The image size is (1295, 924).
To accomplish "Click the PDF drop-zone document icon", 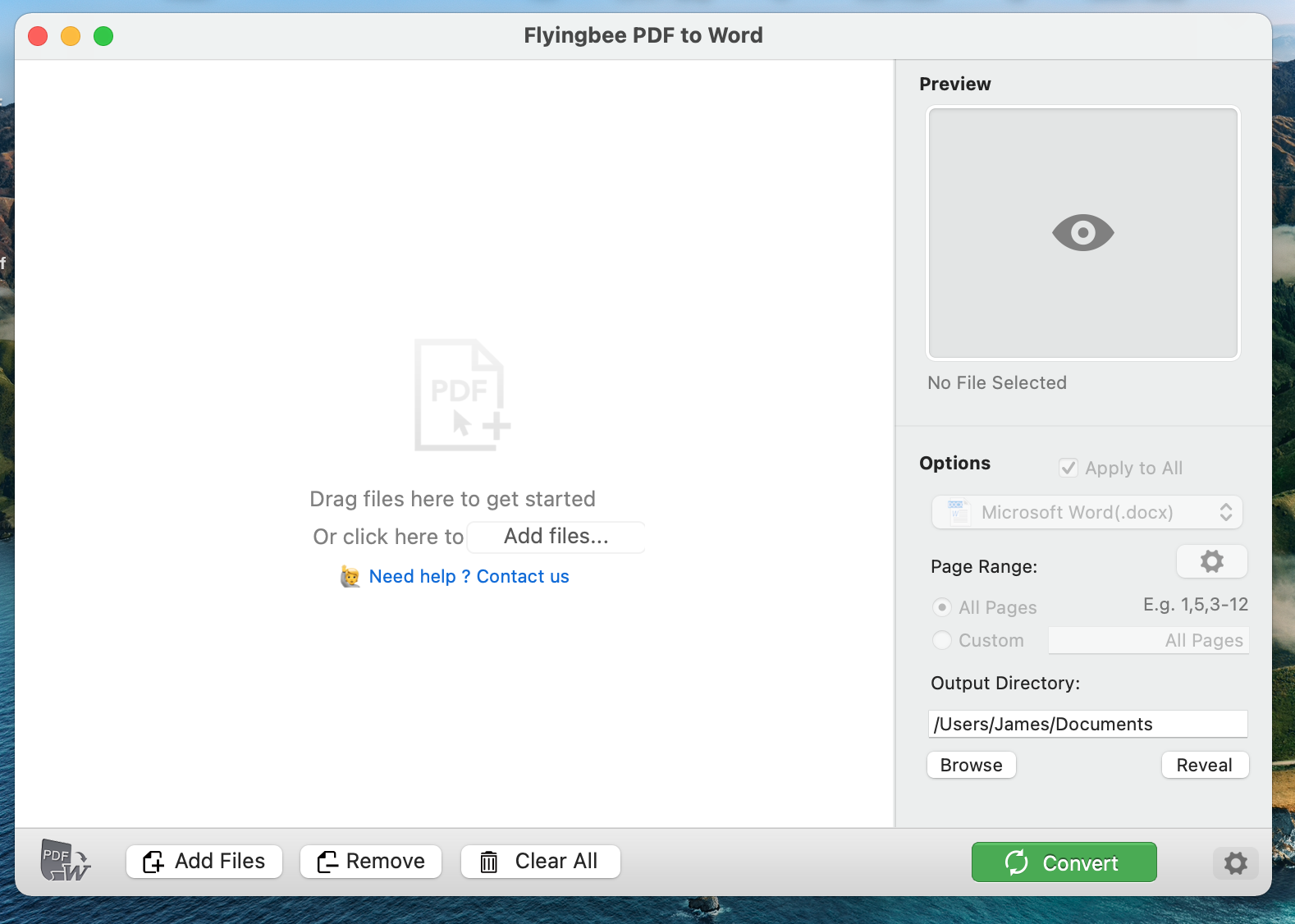I will (x=462, y=395).
